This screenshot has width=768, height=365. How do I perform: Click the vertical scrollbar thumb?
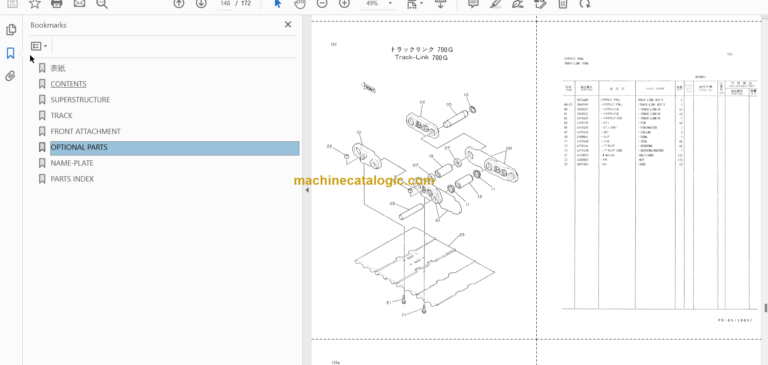(766, 308)
